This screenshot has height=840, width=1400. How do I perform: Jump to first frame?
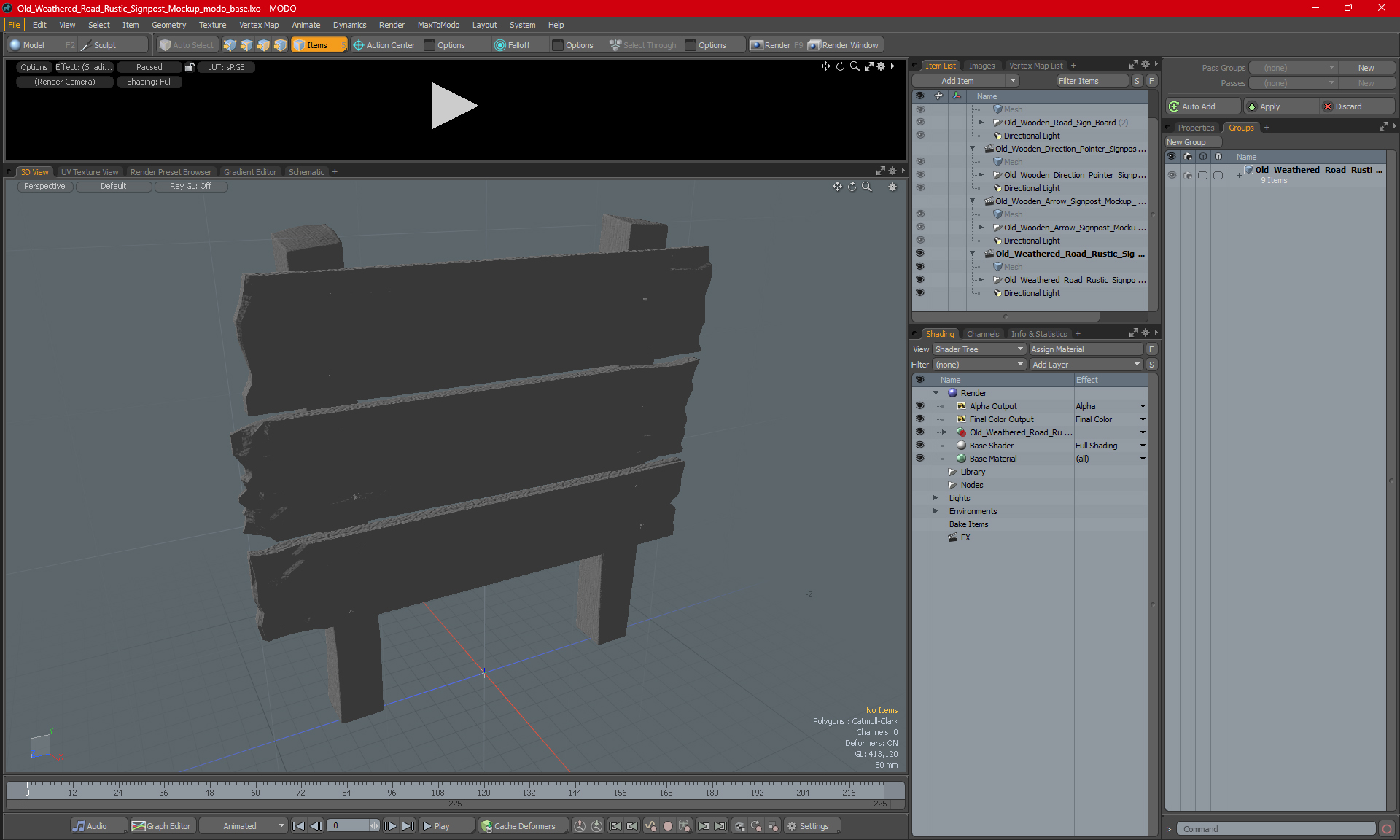tap(298, 826)
